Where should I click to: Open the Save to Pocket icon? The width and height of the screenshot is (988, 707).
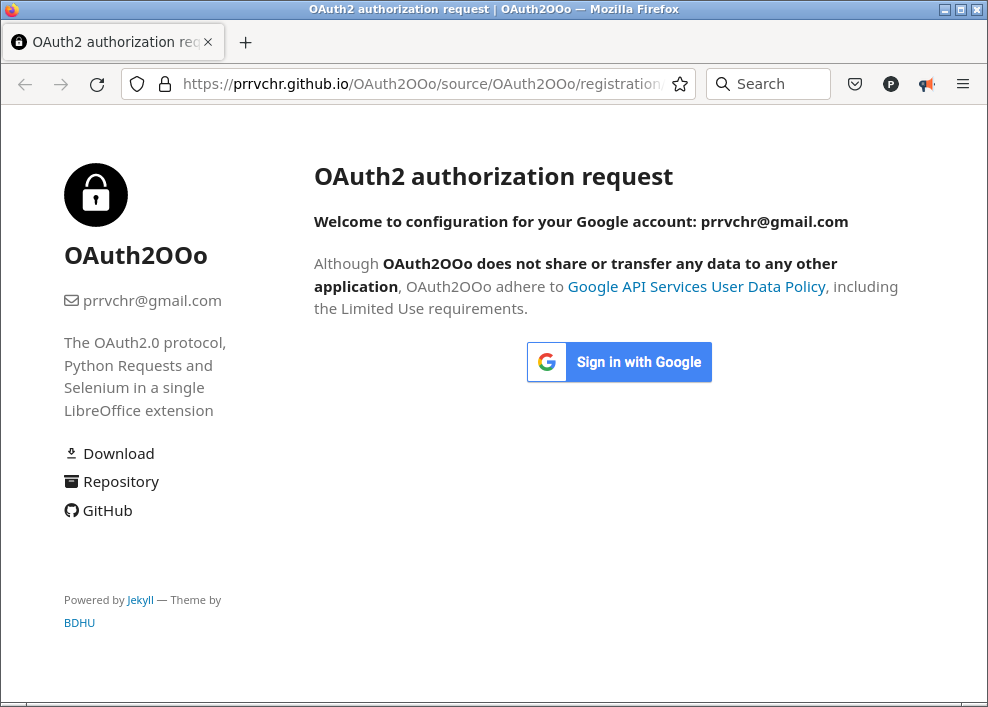pyautogui.click(x=854, y=84)
